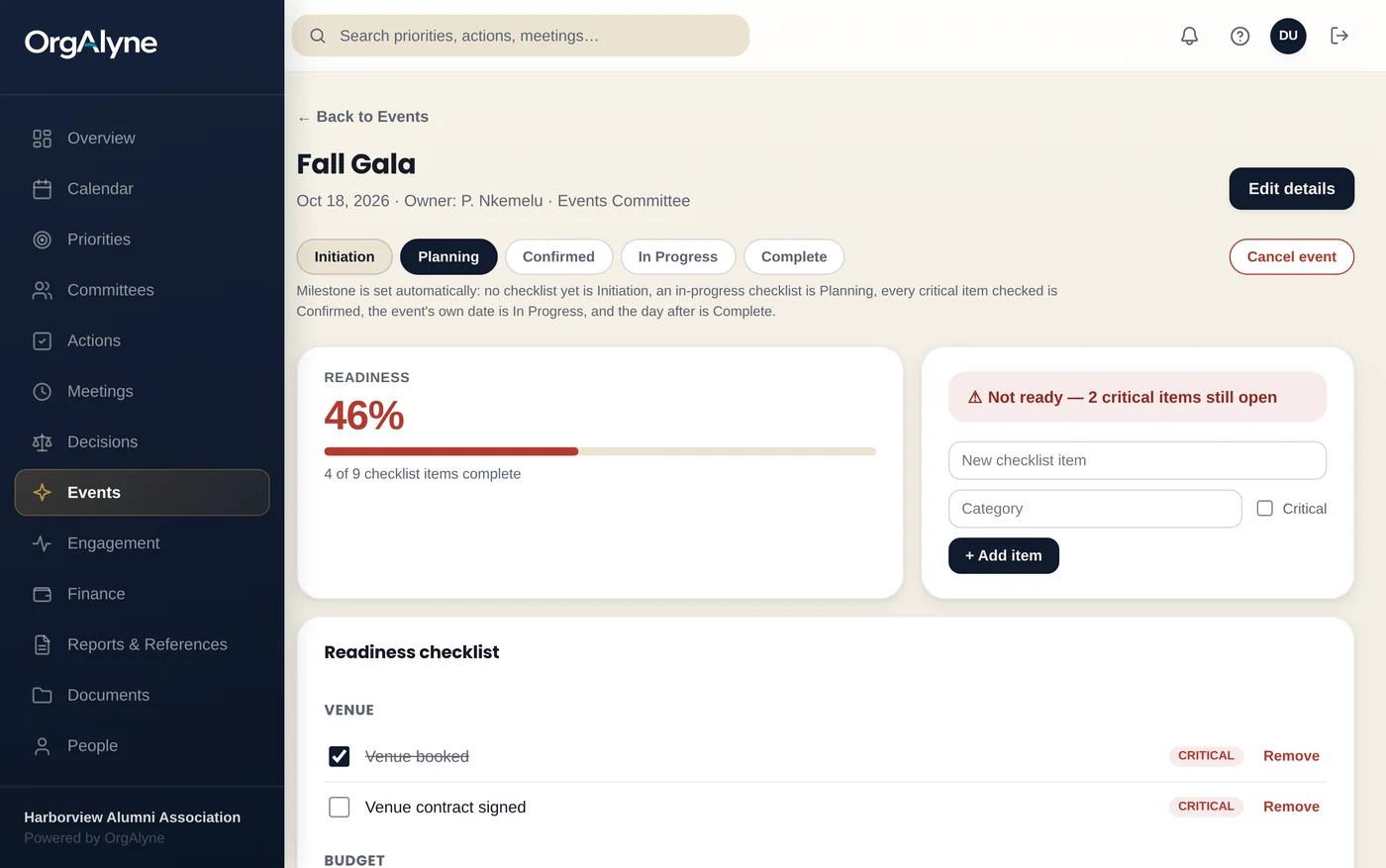Click the help question mark icon

point(1239,36)
